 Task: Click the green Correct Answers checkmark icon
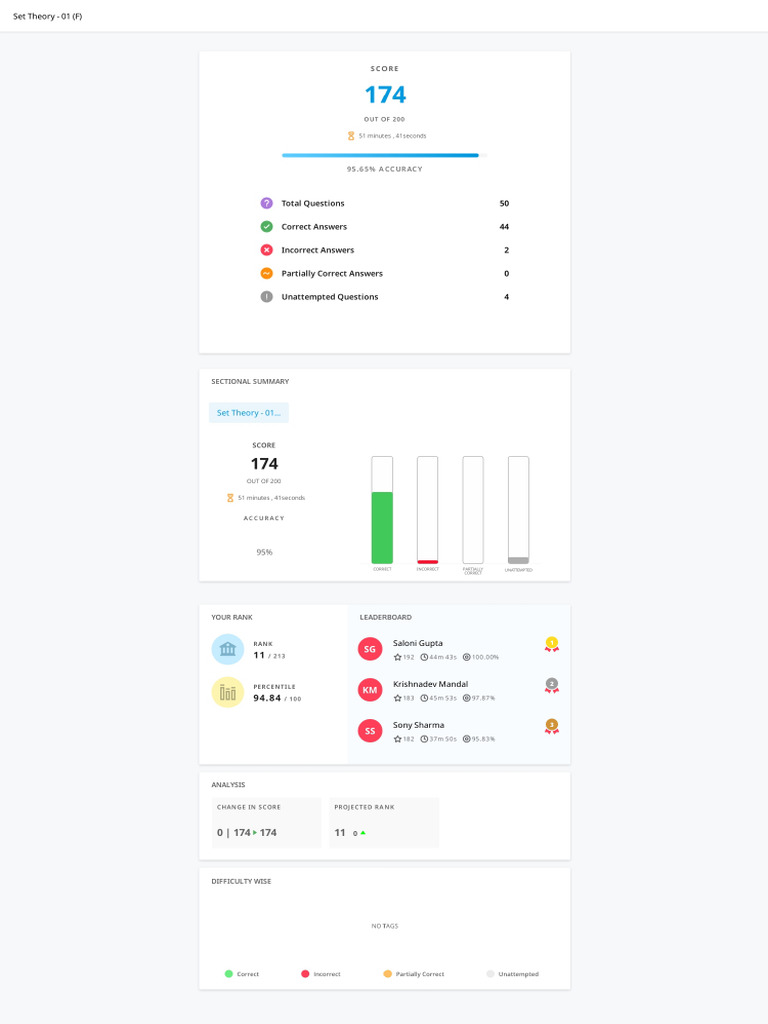[x=266, y=227]
